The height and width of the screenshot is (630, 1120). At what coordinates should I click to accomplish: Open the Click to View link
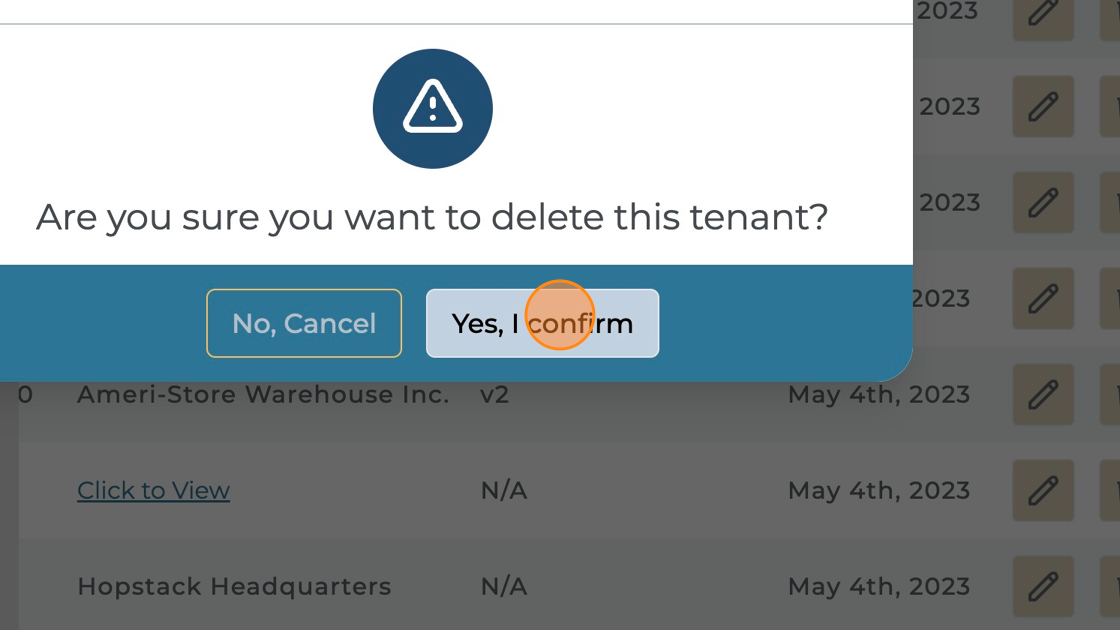pos(153,491)
